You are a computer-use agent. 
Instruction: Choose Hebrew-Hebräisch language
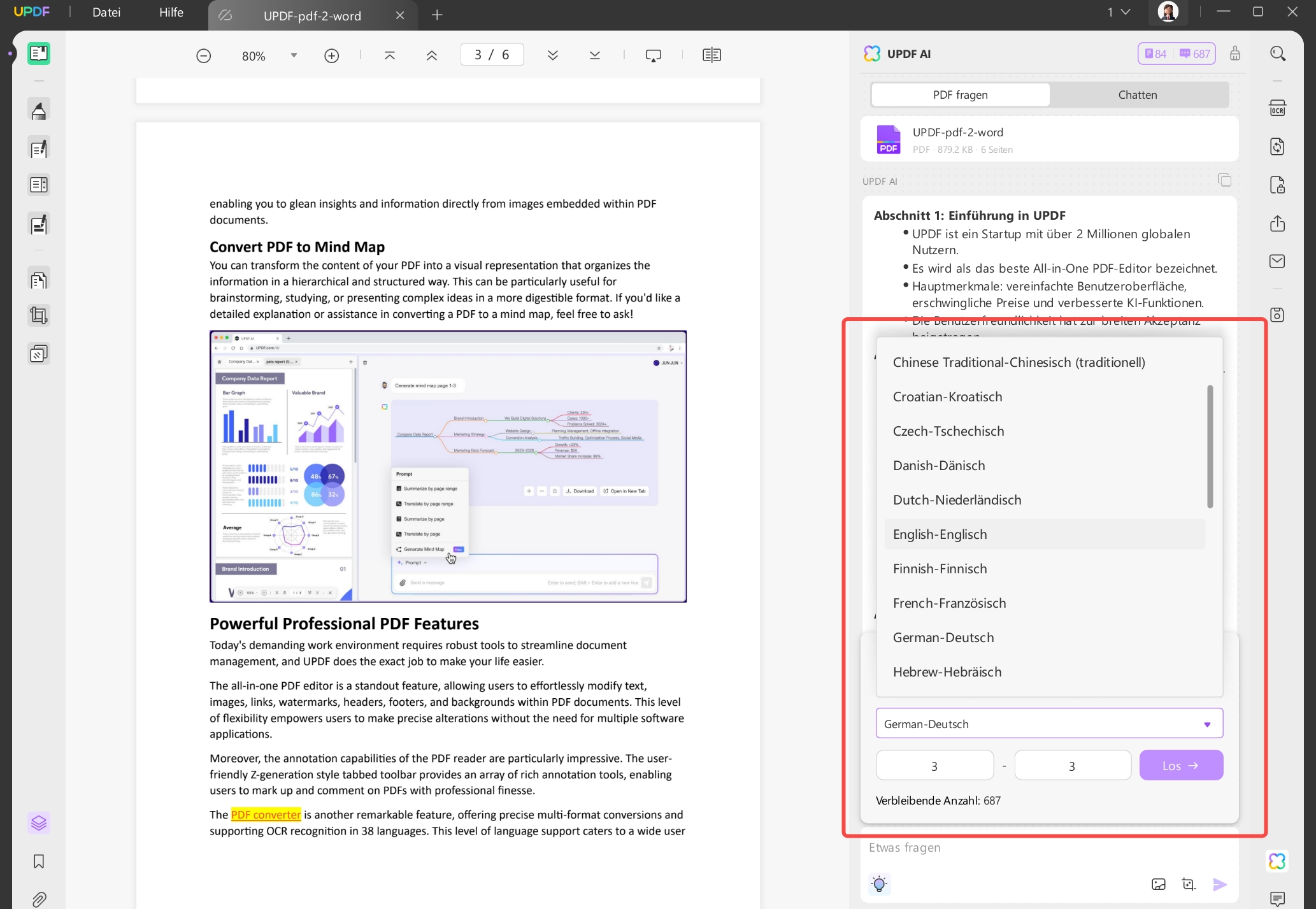[x=1045, y=671]
